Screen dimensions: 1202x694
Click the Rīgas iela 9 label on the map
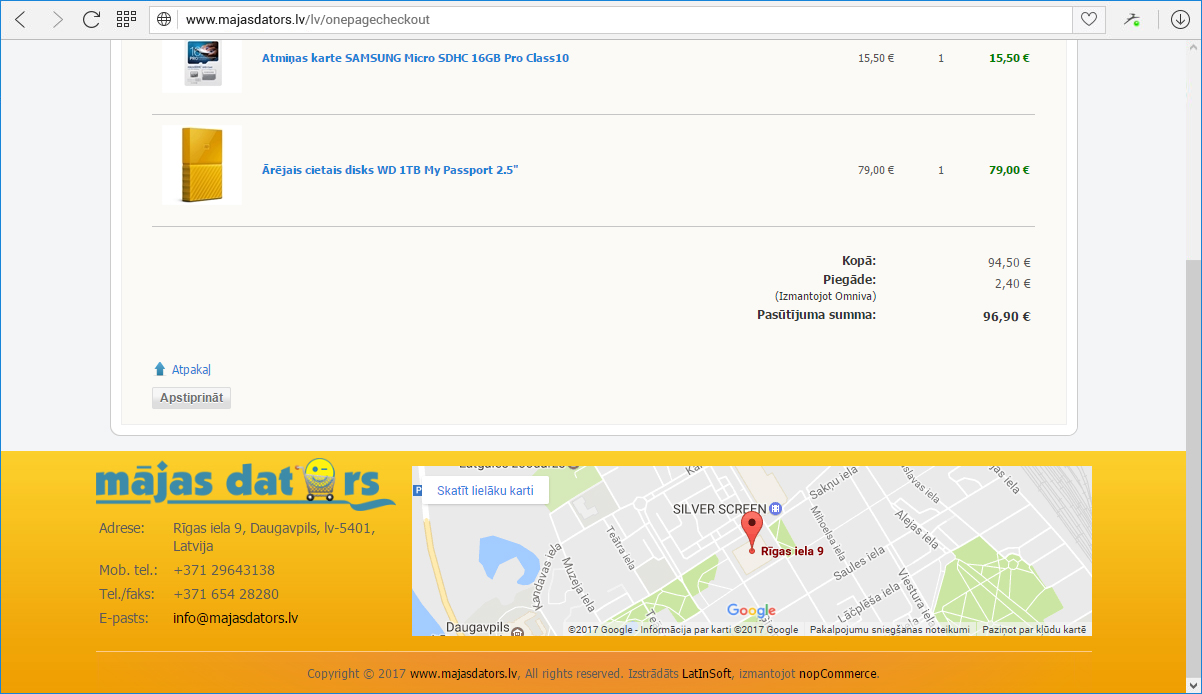(792, 551)
